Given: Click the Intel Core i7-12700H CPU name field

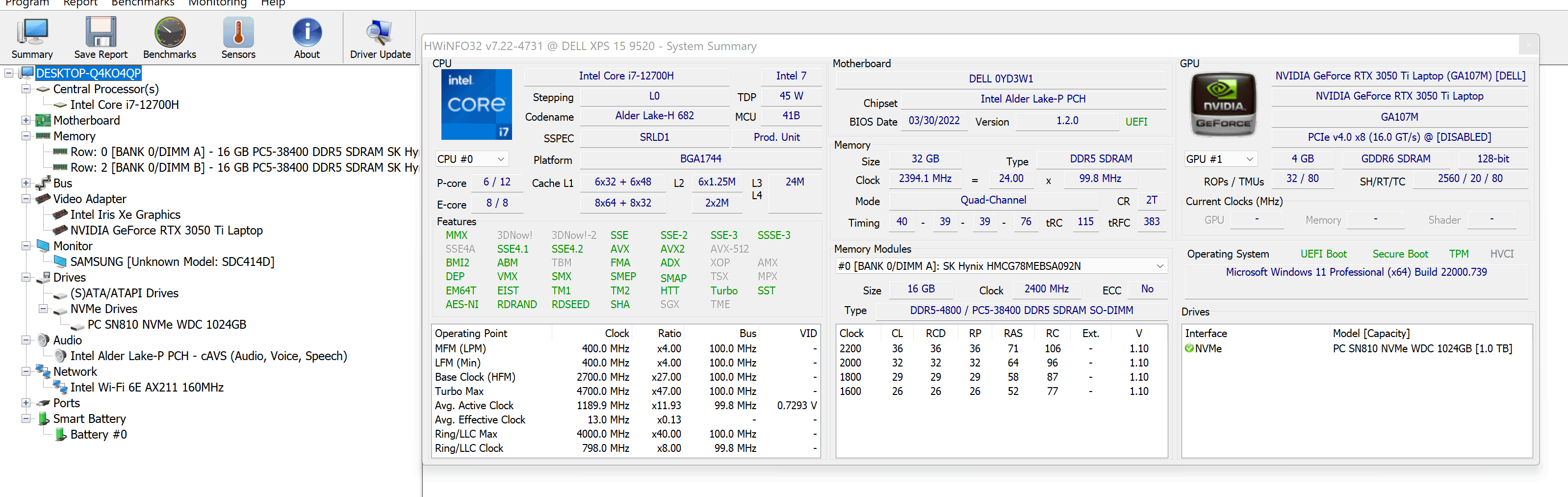Looking at the screenshot, I should (x=626, y=76).
